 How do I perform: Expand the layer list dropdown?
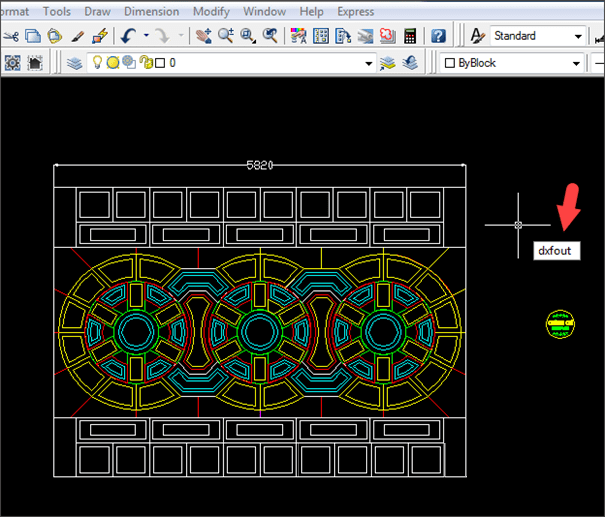(369, 63)
